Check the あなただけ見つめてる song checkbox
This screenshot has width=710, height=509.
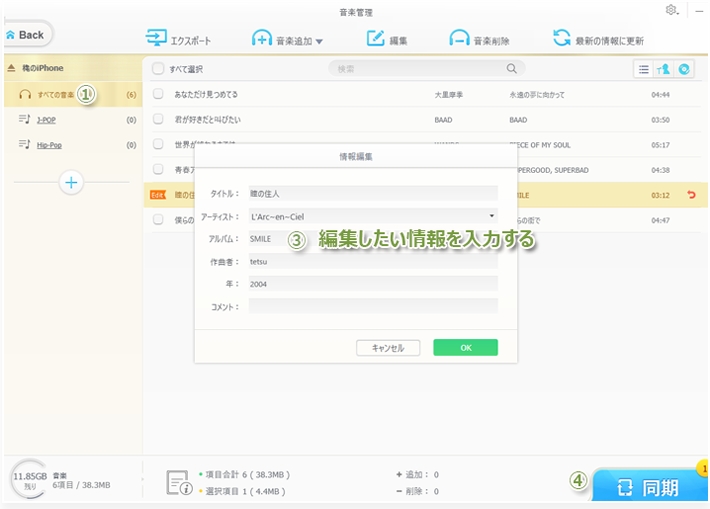158,94
